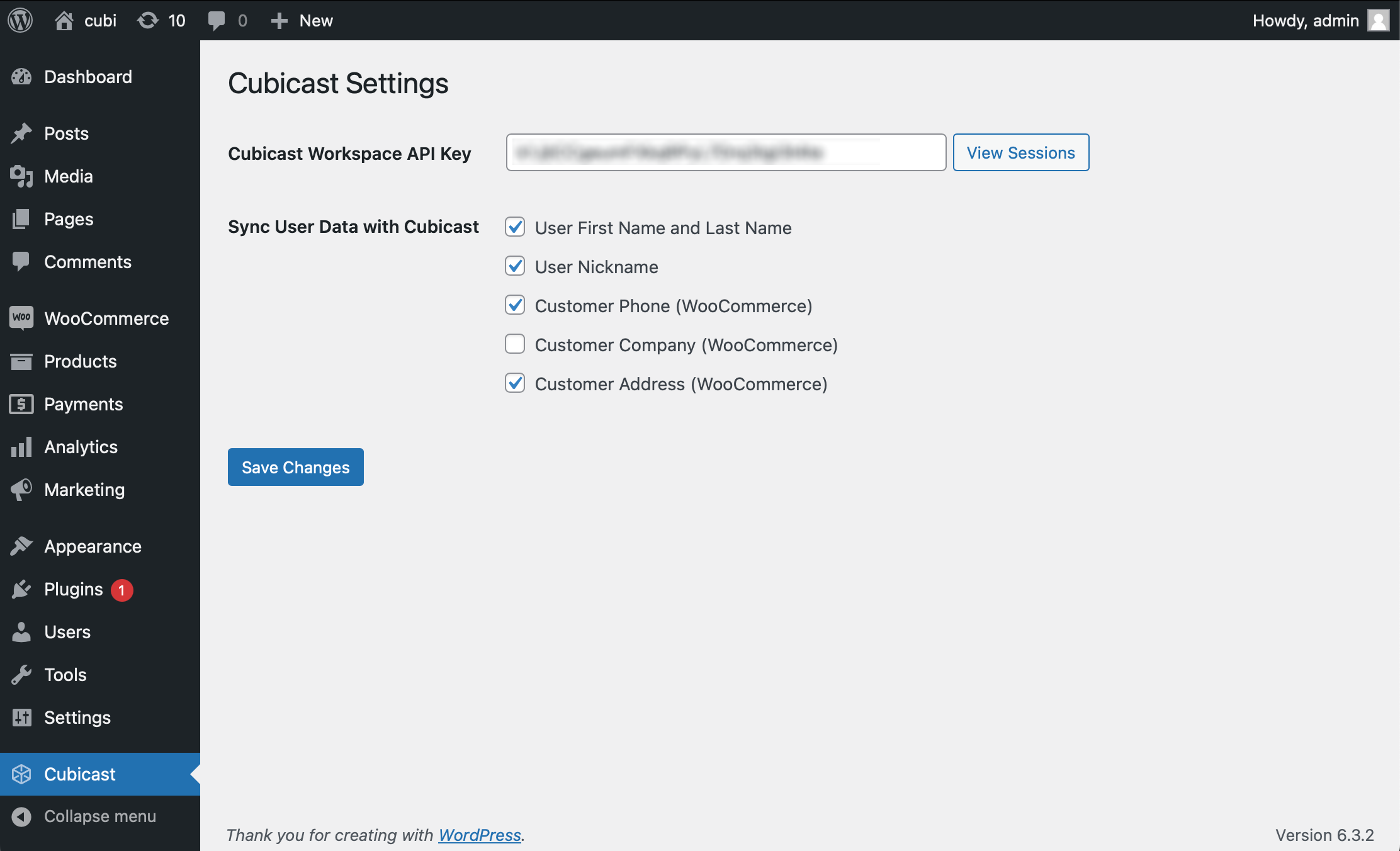This screenshot has width=1400, height=851.
Task: Open the Marketing menu item
Action: pos(100,490)
